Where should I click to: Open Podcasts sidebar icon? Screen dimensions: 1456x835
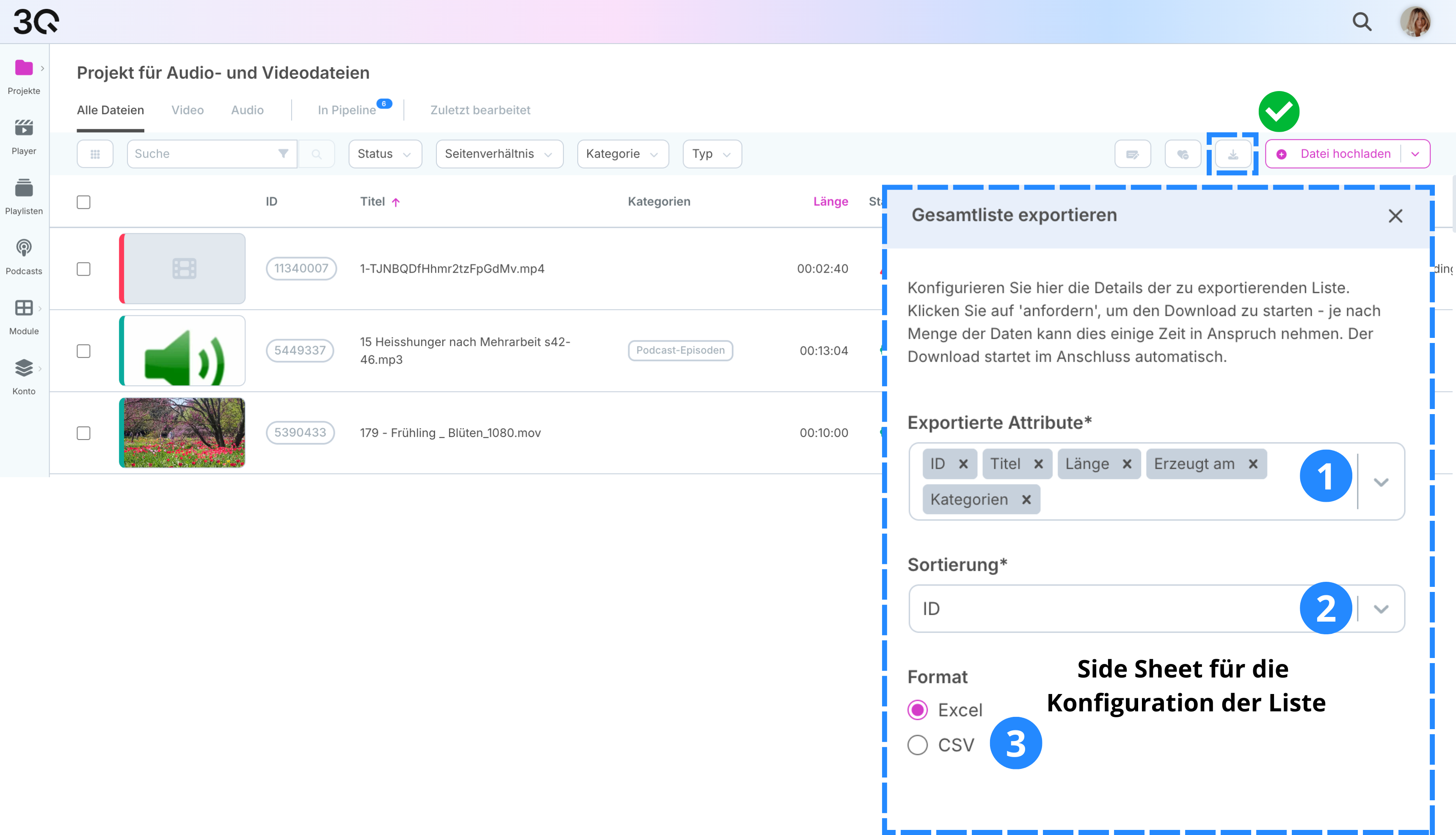[24, 248]
